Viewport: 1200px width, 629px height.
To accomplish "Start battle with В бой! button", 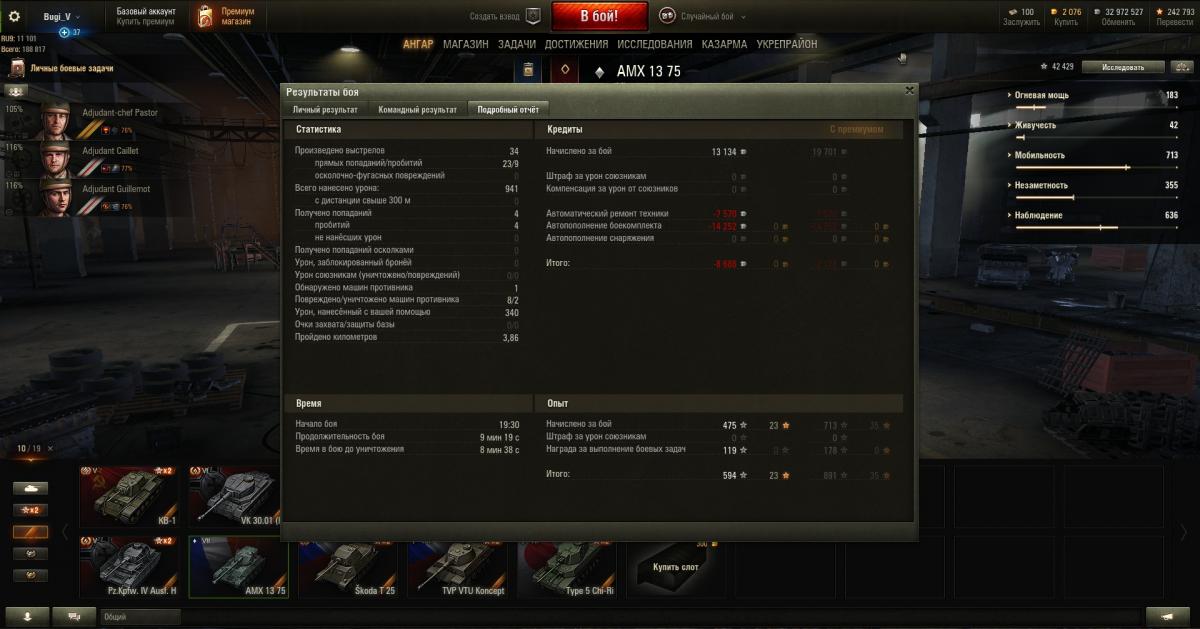I will point(600,16).
